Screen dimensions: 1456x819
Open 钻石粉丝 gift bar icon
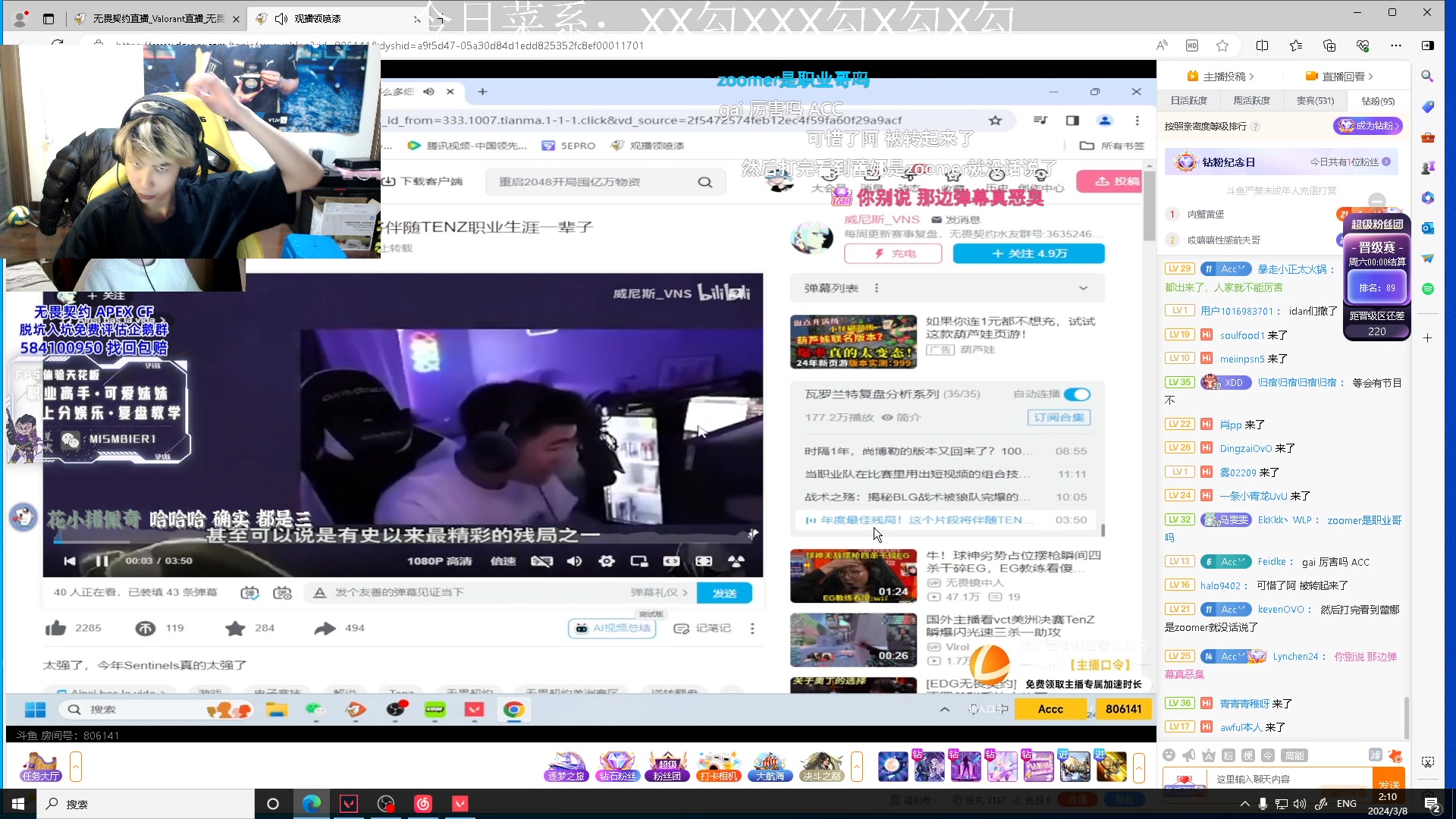click(617, 767)
